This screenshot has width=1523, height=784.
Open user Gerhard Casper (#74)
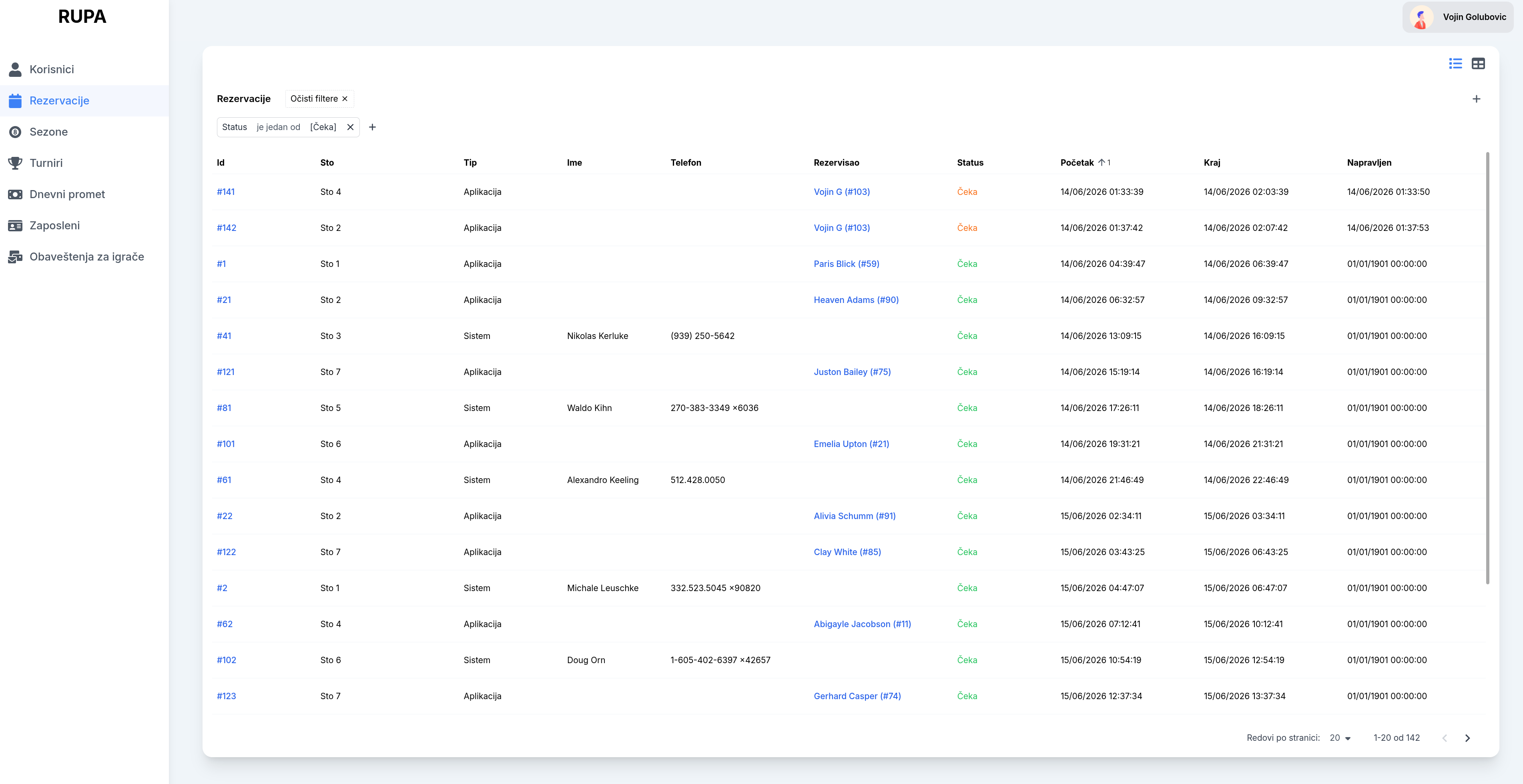click(857, 696)
